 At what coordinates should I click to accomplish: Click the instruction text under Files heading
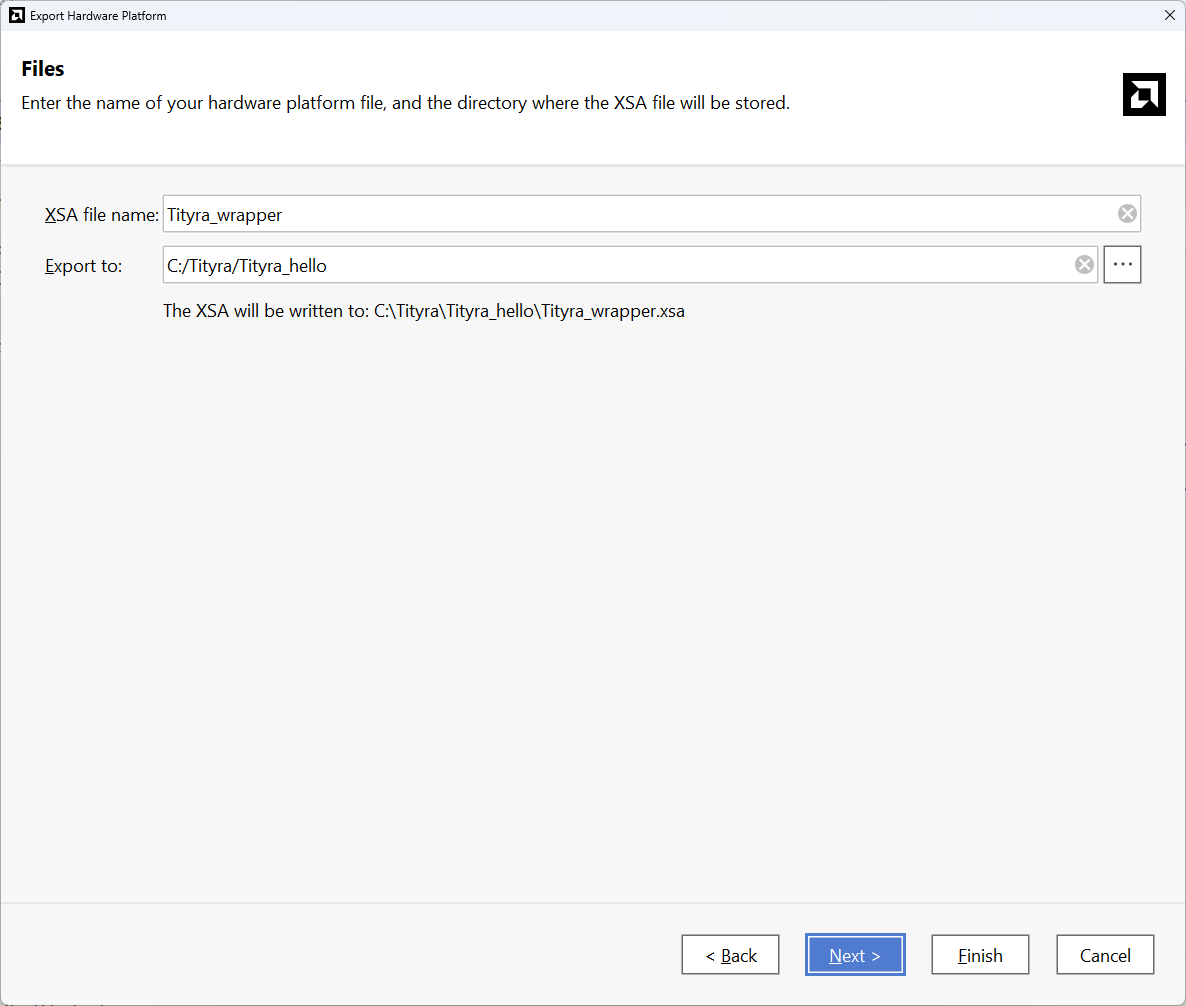click(x=405, y=103)
